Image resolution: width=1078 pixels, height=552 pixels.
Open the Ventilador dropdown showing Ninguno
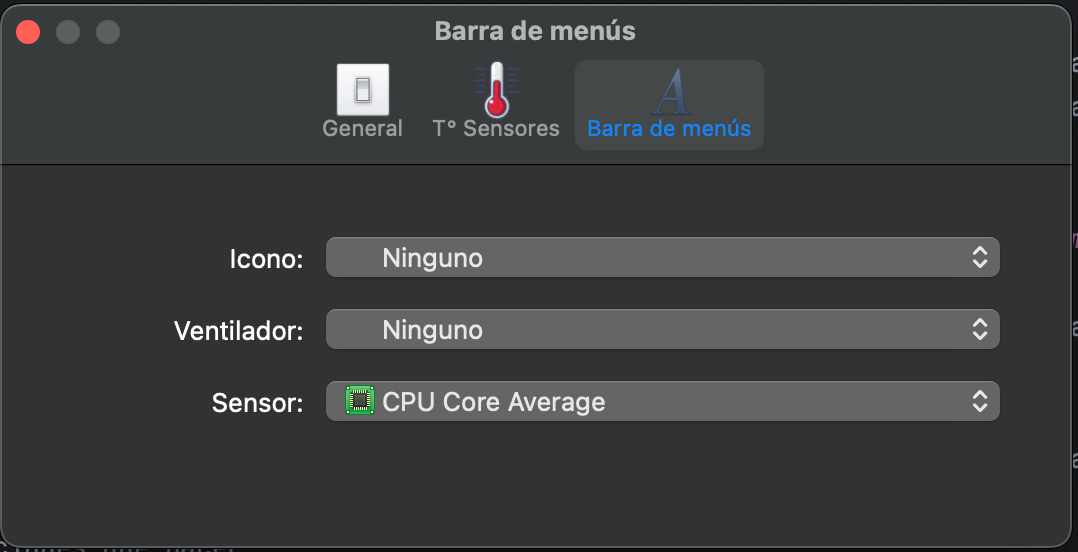pyautogui.click(x=663, y=329)
